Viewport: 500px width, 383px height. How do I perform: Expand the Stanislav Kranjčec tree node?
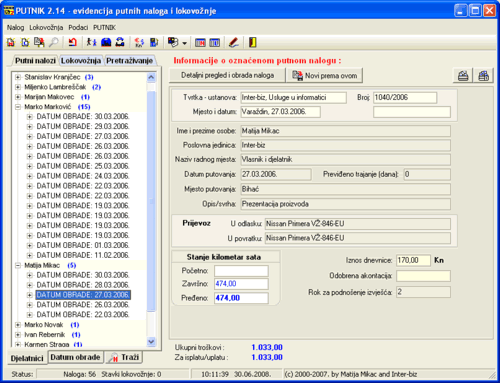[18, 77]
